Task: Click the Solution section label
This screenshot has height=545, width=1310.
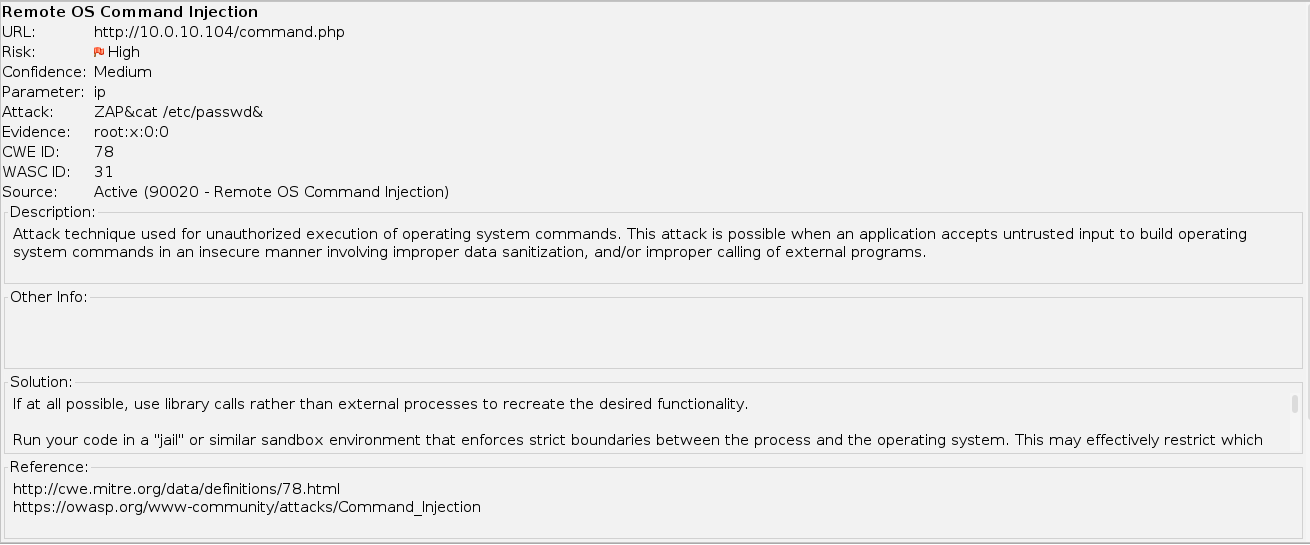Action: click(x=41, y=382)
